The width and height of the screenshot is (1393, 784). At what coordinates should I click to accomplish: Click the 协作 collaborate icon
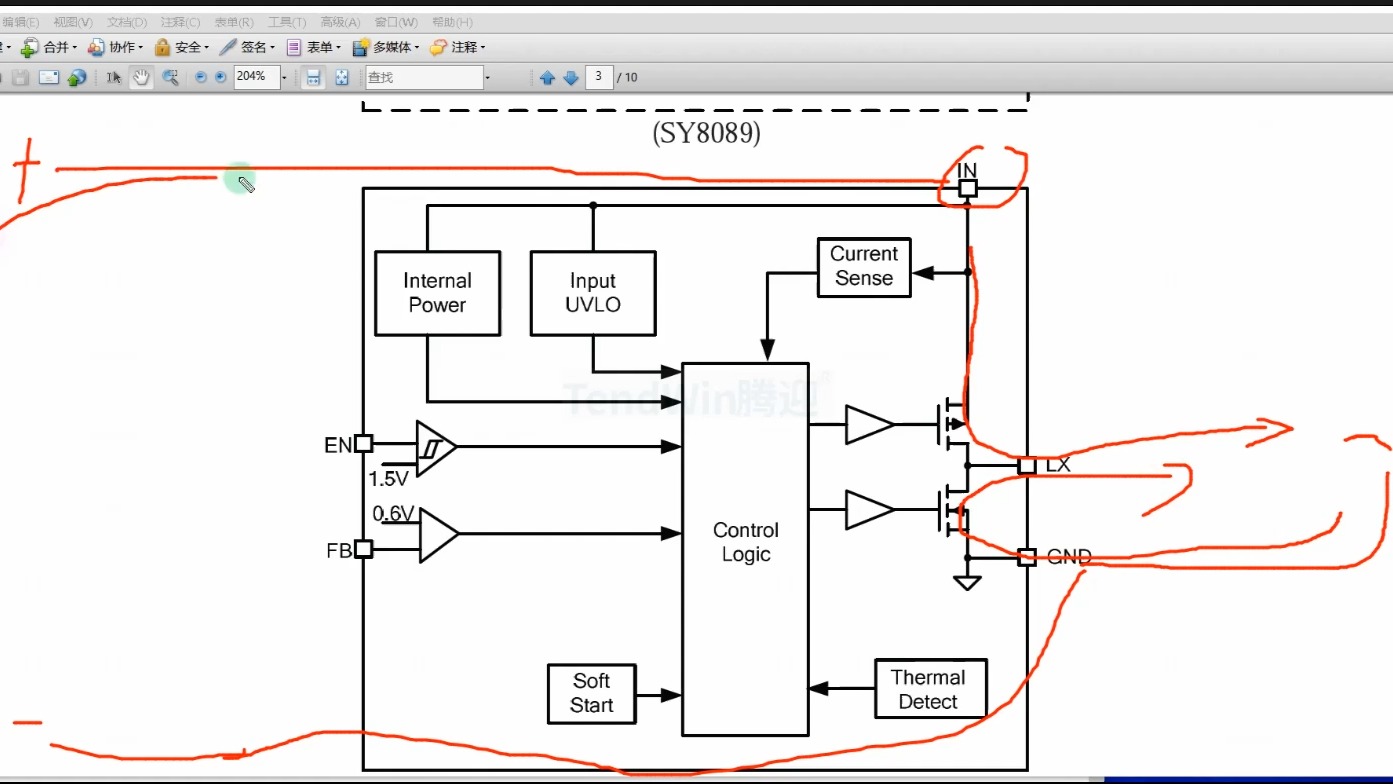click(96, 47)
